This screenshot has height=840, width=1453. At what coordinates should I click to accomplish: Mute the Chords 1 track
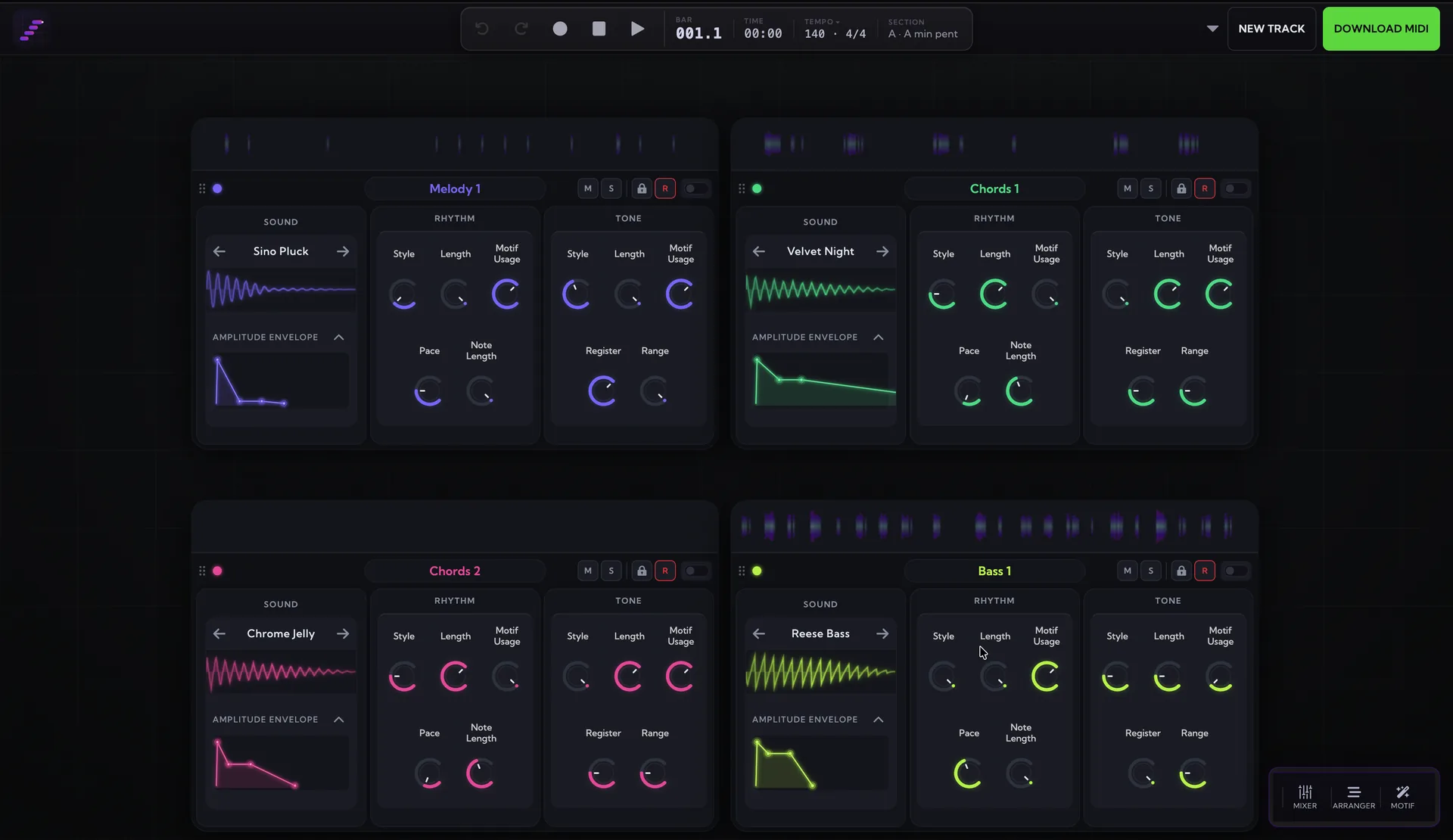point(1128,188)
